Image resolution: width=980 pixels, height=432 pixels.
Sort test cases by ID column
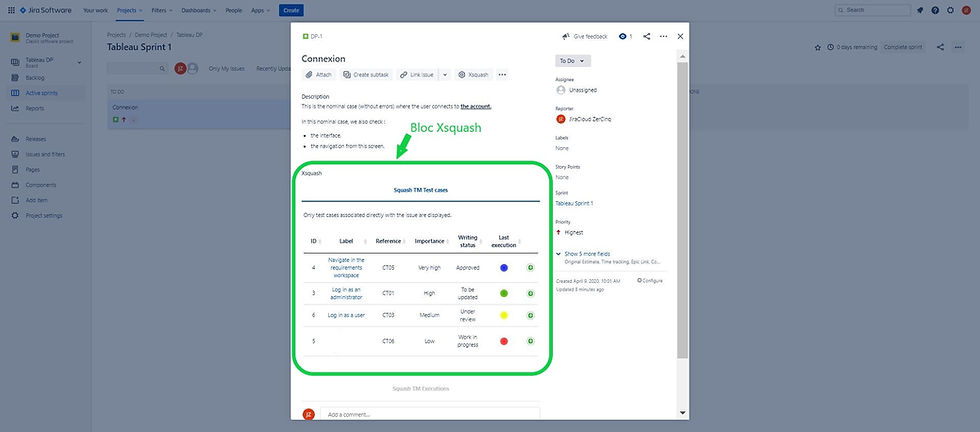click(x=314, y=241)
